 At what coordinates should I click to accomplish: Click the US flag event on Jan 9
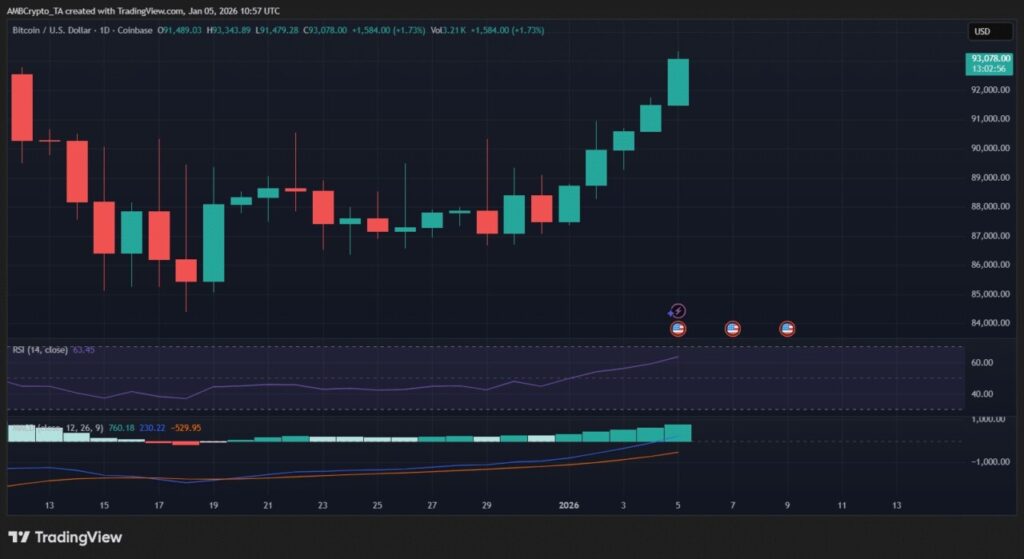click(787, 328)
